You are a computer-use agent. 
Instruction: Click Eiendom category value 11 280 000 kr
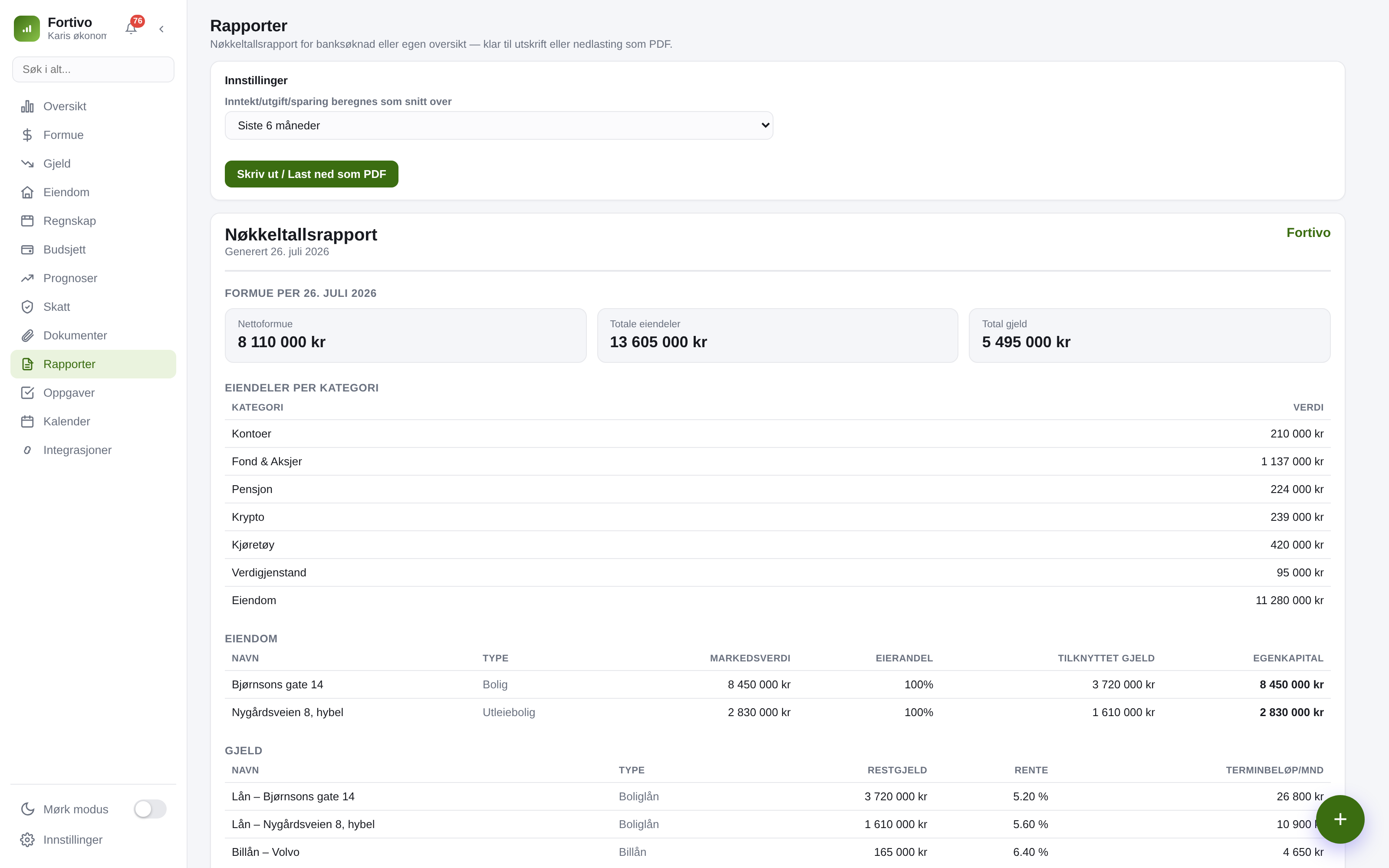coord(1289,601)
